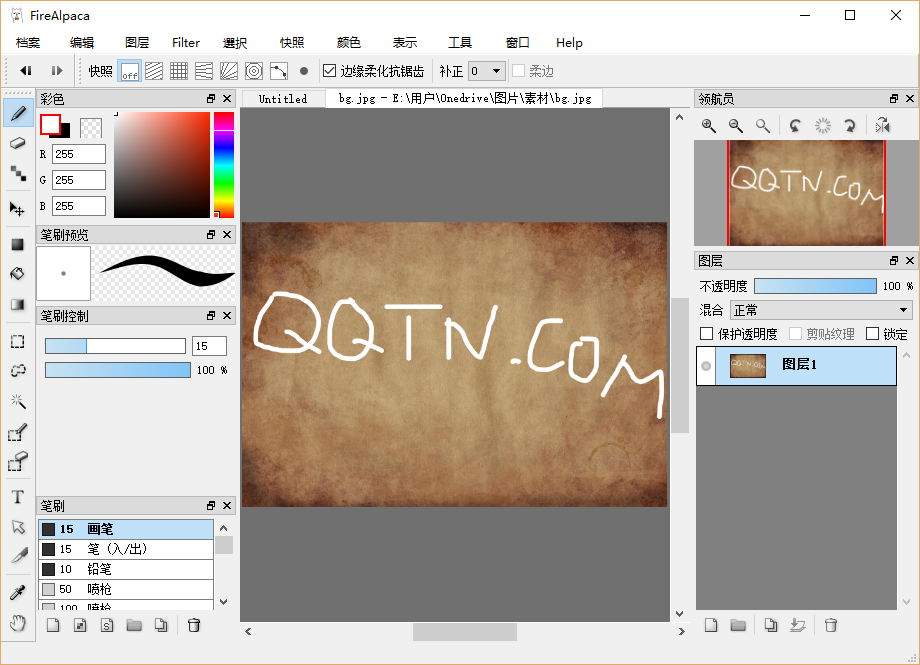920x665 pixels.
Task: Open the 补正 correction value dropdown
Action: coord(486,71)
